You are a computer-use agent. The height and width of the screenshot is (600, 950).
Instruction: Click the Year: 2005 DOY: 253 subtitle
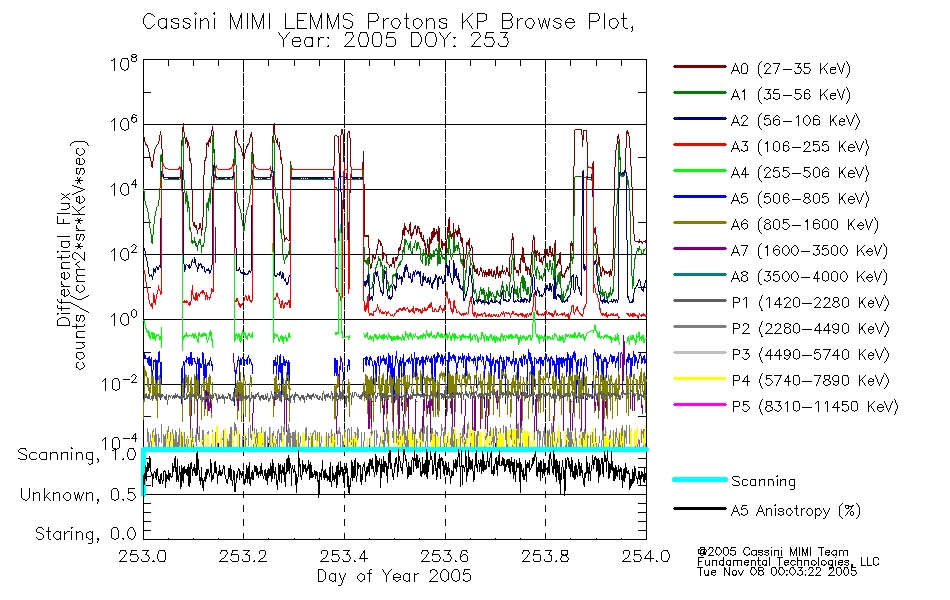393,41
